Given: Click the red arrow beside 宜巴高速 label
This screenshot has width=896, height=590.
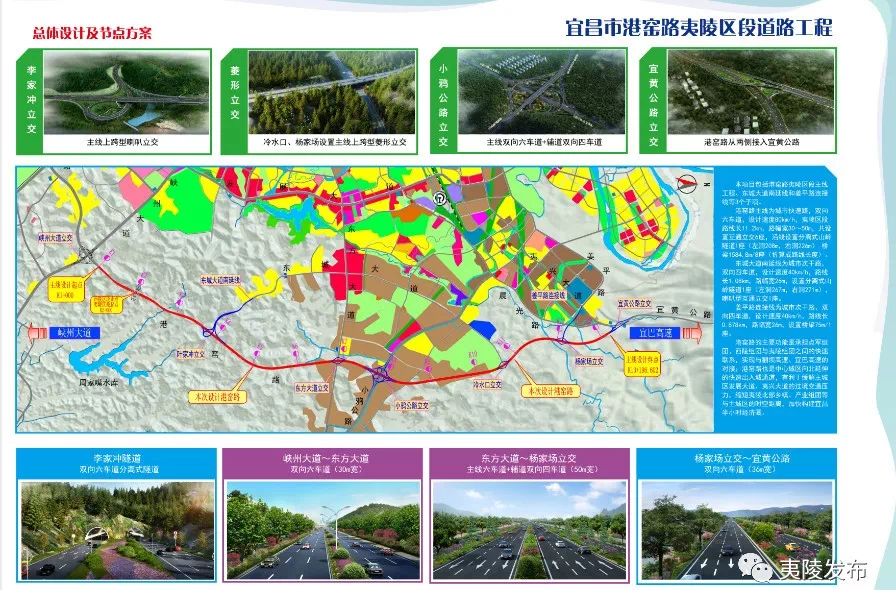Looking at the screenshot, I should pyautogui.click(x=692, y=333).
